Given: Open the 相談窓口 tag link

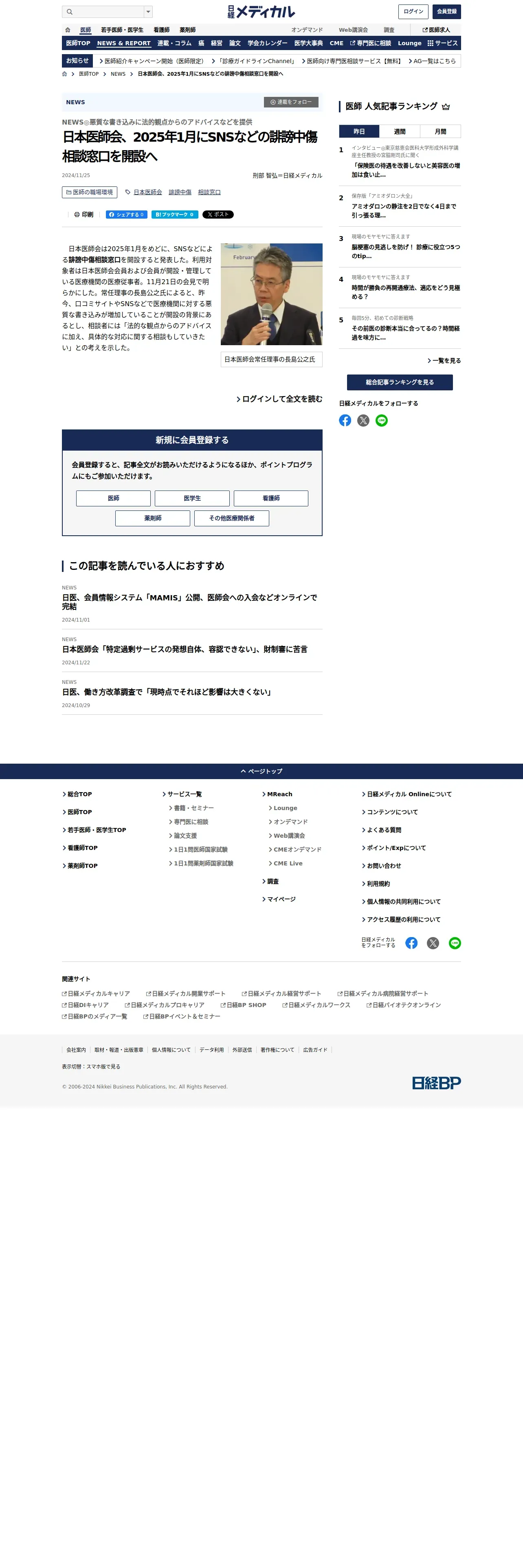Looking at the screenshot, I should (x=209, y=193).
